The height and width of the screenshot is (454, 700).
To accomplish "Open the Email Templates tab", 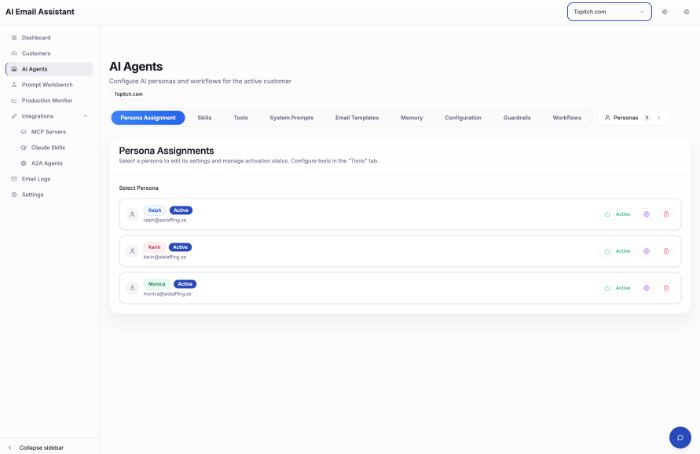I will coord(357,118).
